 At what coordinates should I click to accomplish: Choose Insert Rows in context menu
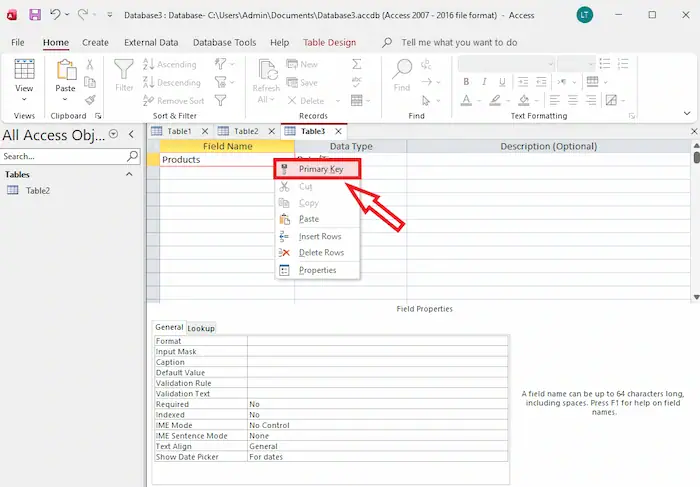pos(319,236)
